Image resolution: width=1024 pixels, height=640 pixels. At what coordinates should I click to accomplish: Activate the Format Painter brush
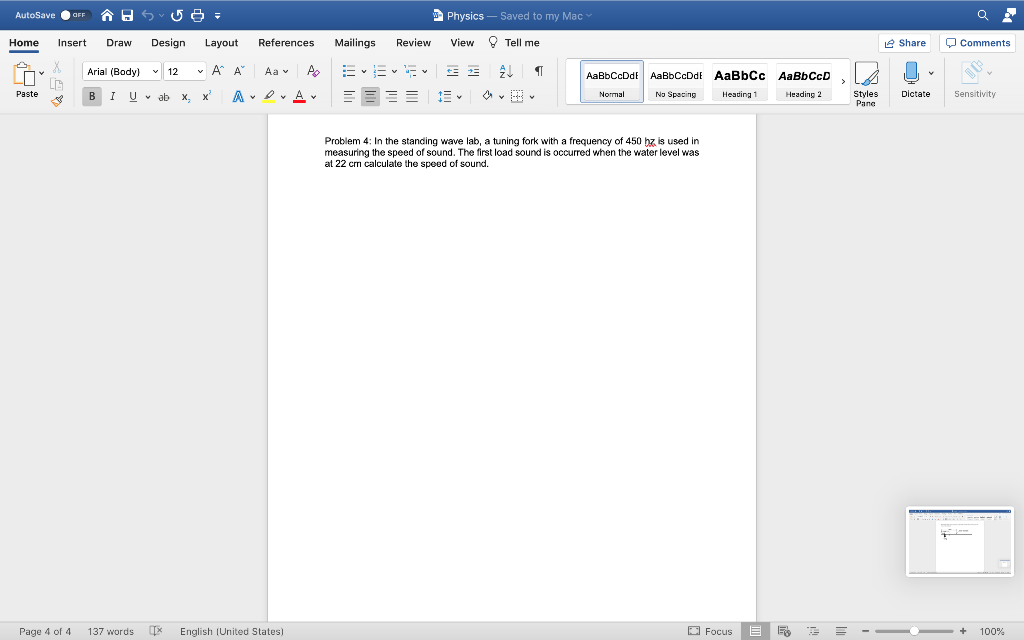coord(57,101)
